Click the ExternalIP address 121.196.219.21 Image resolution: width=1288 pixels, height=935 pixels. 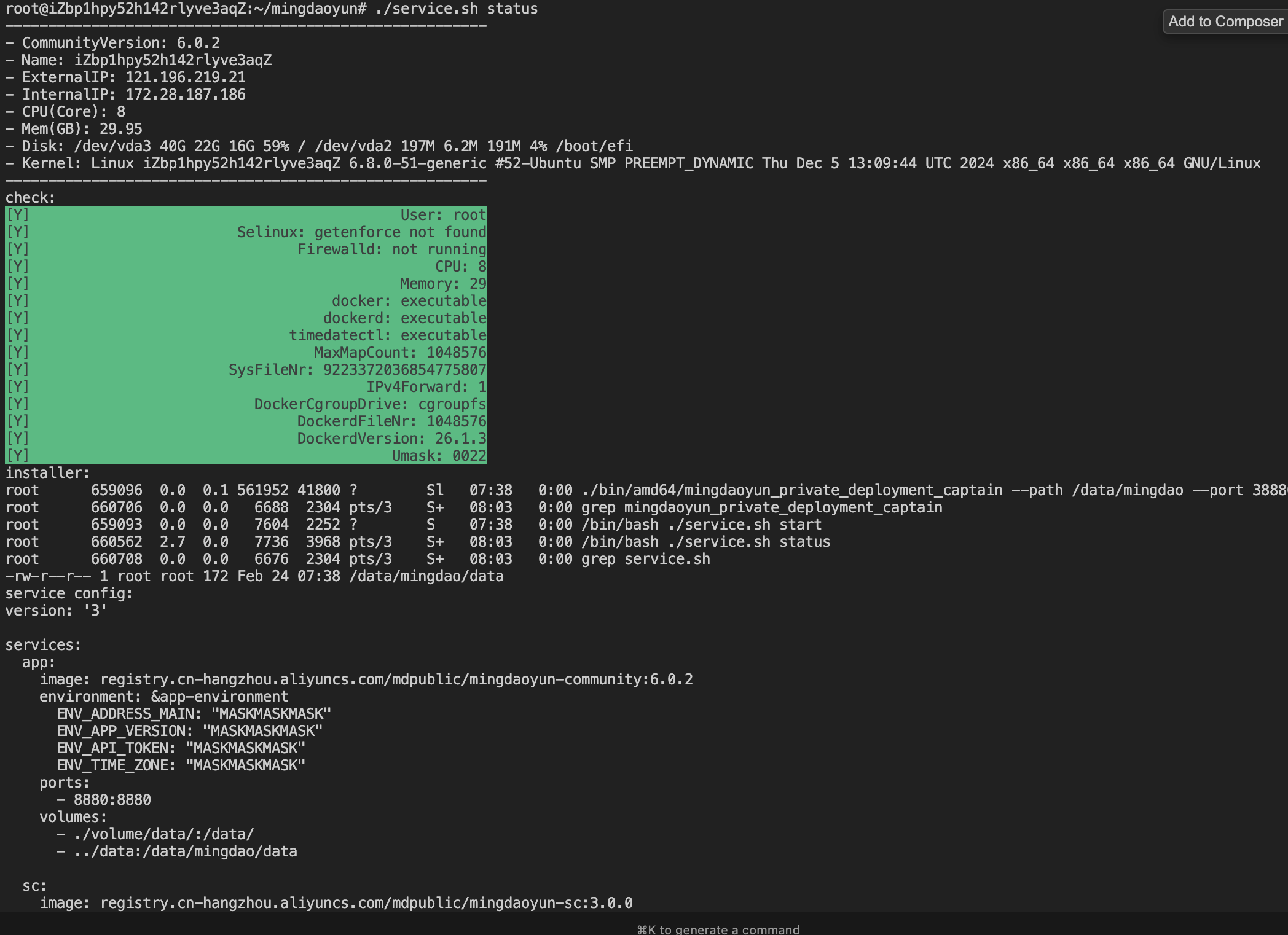tap(185, 77)
